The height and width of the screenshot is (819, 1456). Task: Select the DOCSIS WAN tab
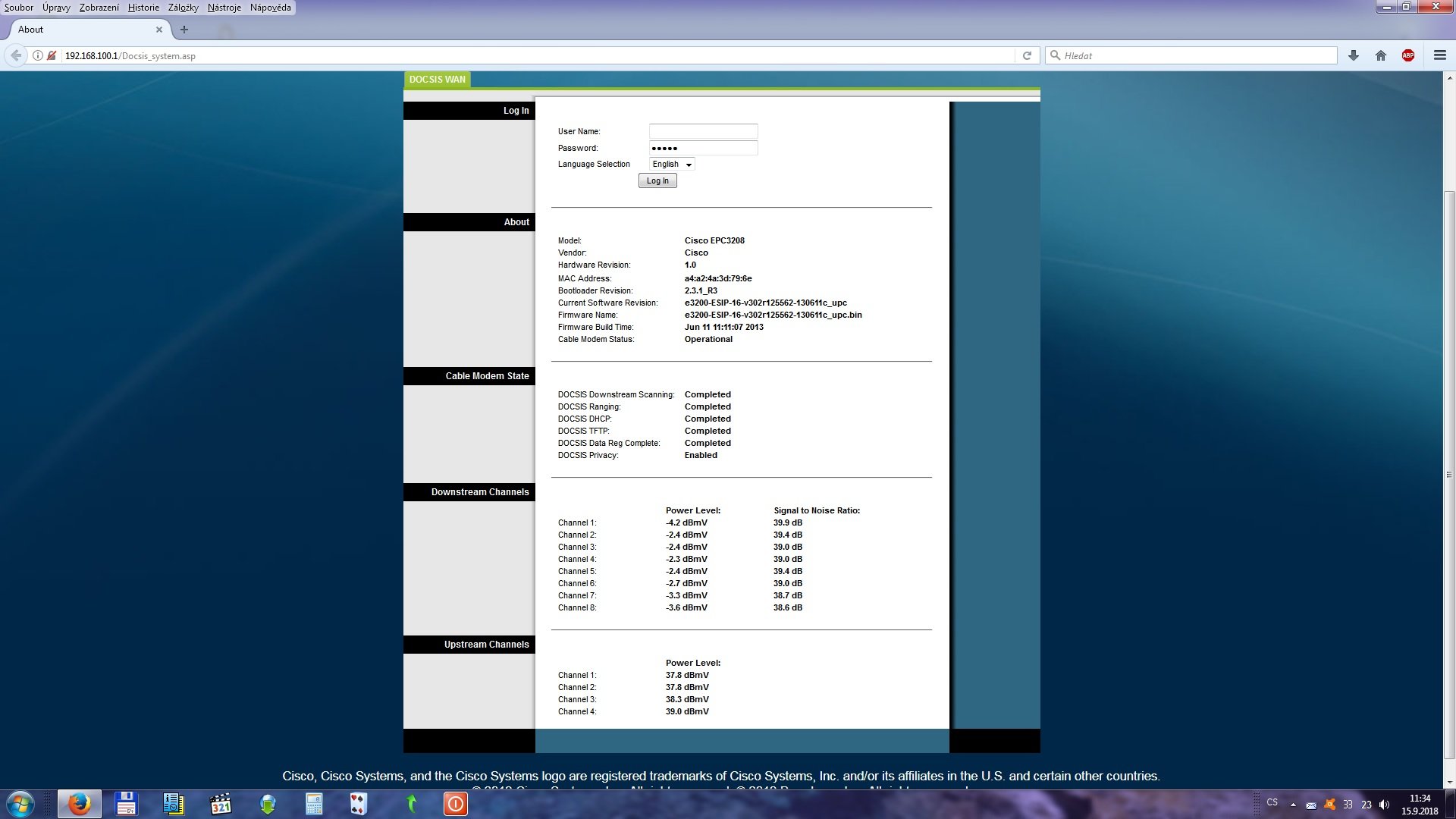click(437, 80)
